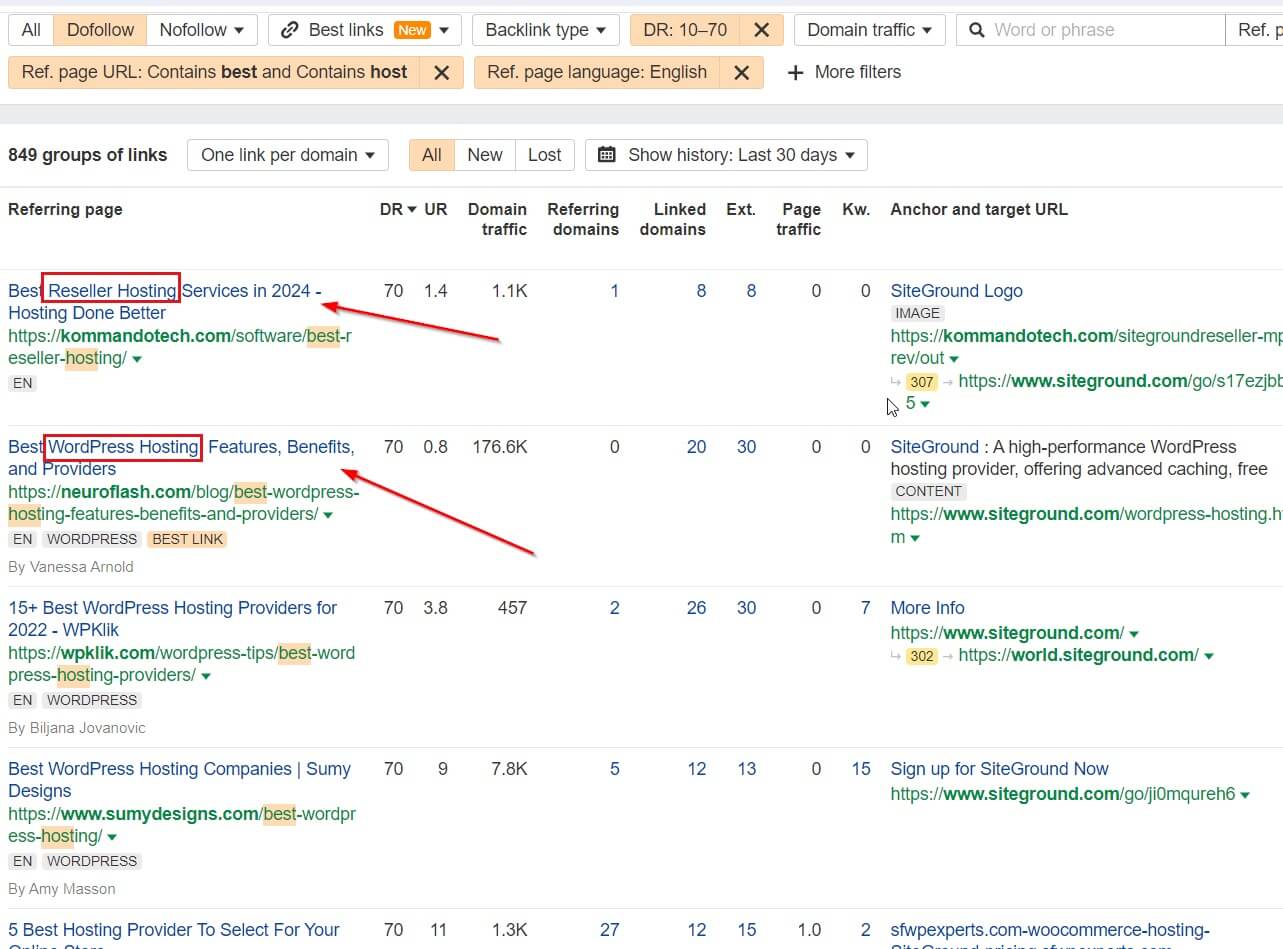
Task: Click the 307 redirect badge
Action: (x=921, y=382)
